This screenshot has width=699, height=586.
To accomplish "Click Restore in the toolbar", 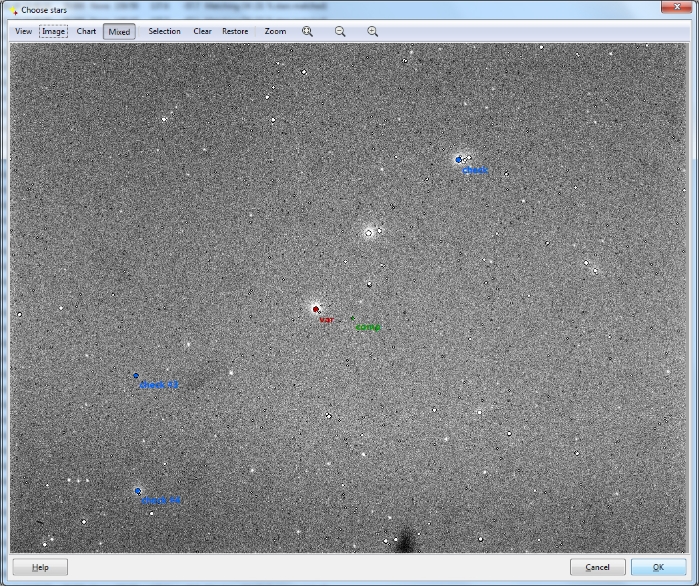I will click(235, 31).
